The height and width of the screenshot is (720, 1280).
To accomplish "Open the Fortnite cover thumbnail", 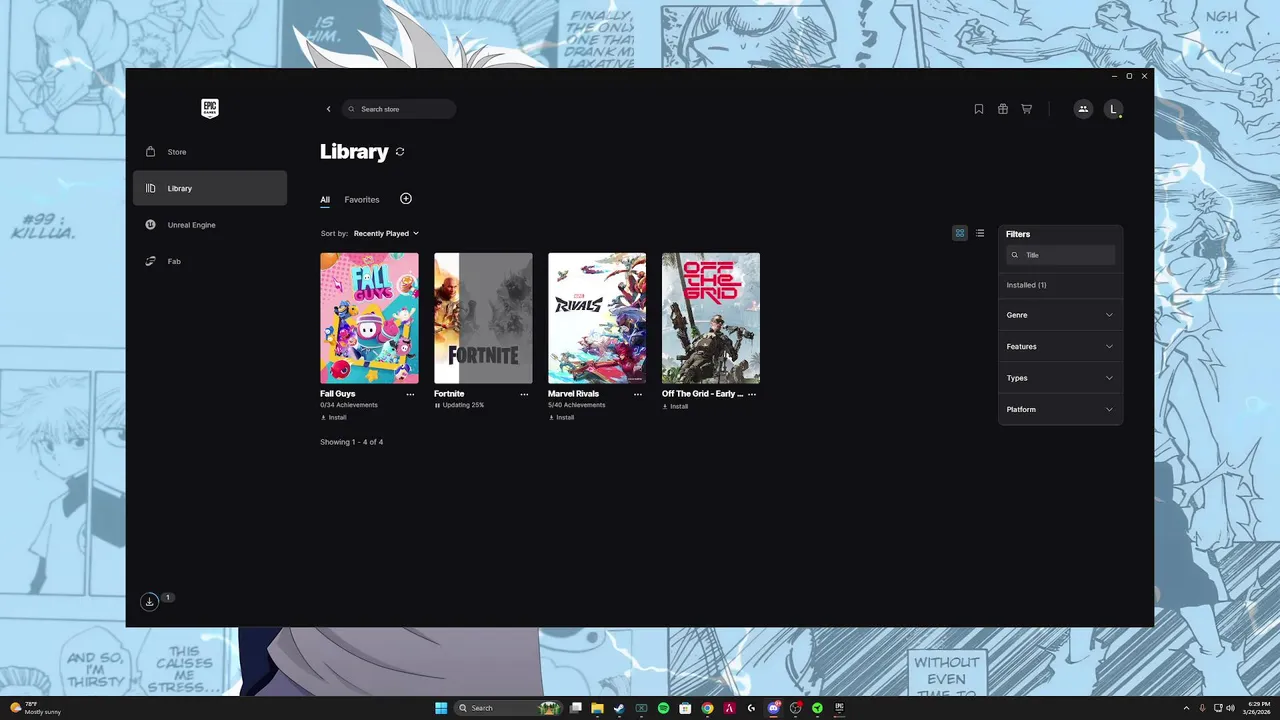I will click(483, 318).
